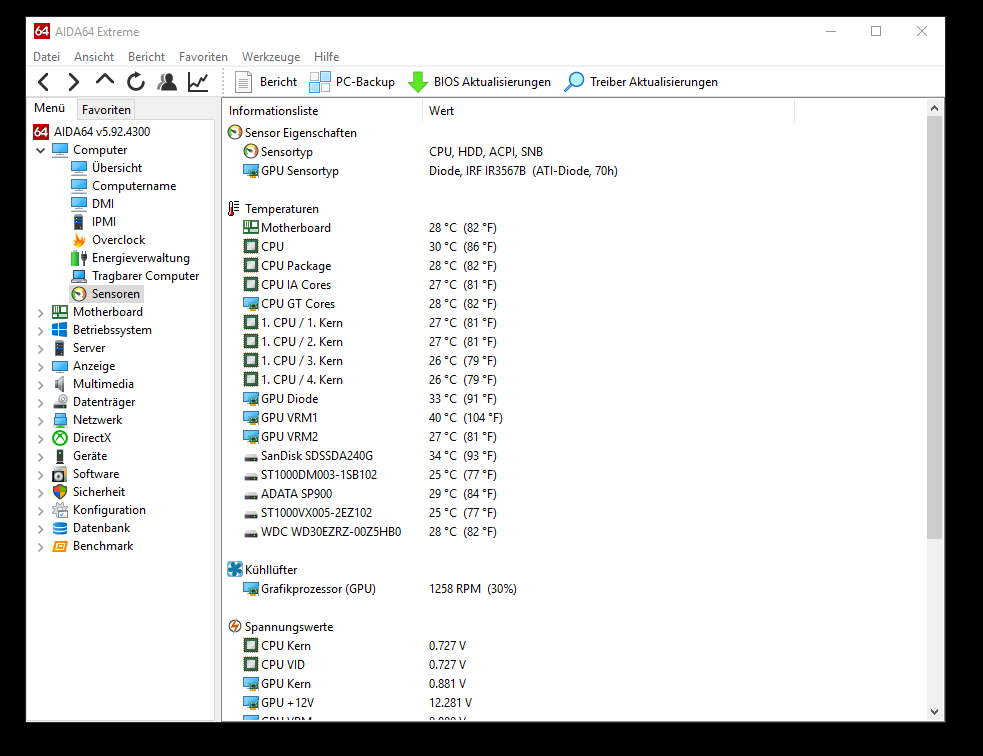Viewport: 983px width, 756px height.
Task: Open the Werkzeuge menu
Action: pyautogui.click(x=271, y=56)
